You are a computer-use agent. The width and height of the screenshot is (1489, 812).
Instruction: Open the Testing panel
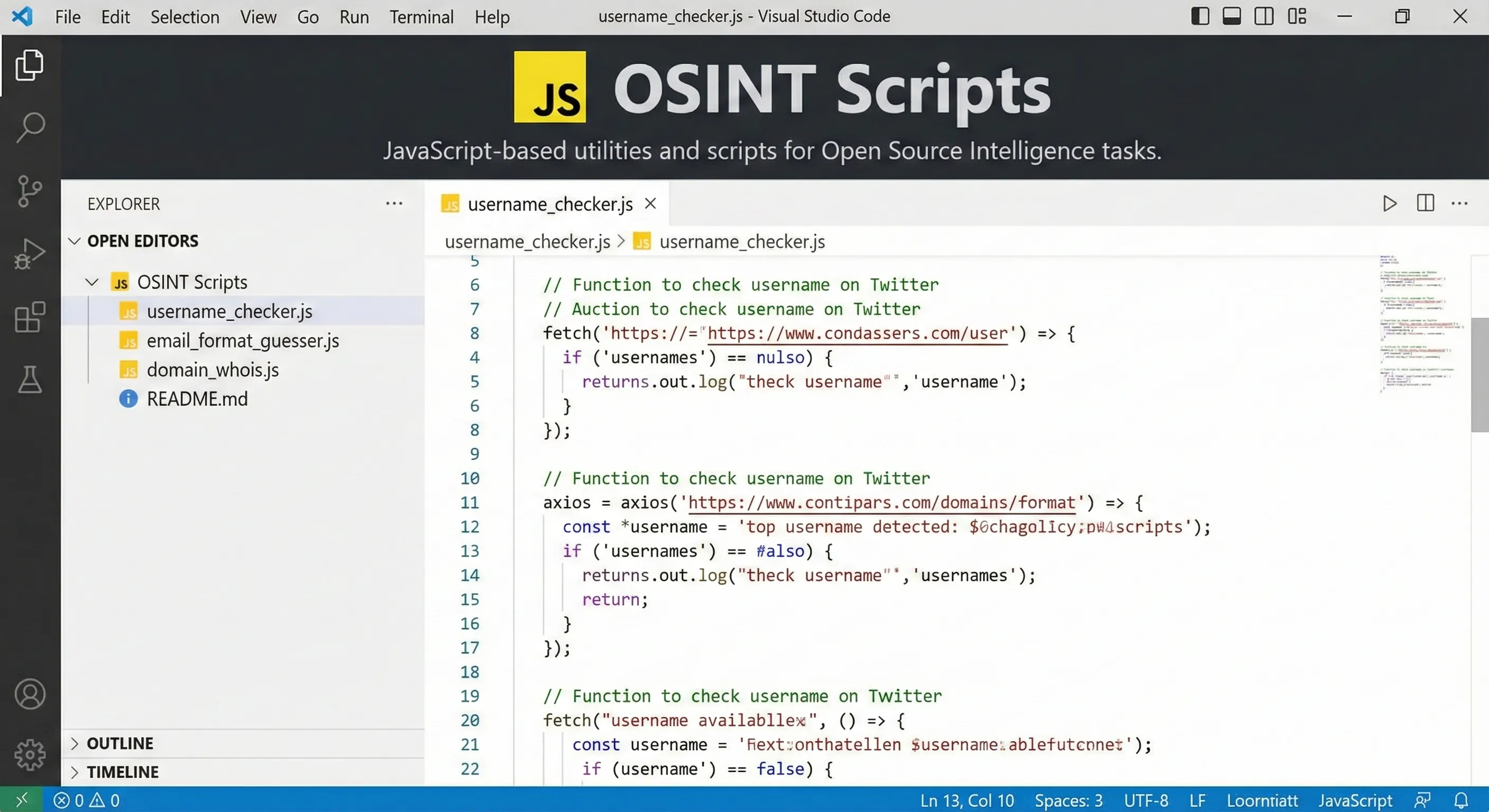[x=30, y=380]
